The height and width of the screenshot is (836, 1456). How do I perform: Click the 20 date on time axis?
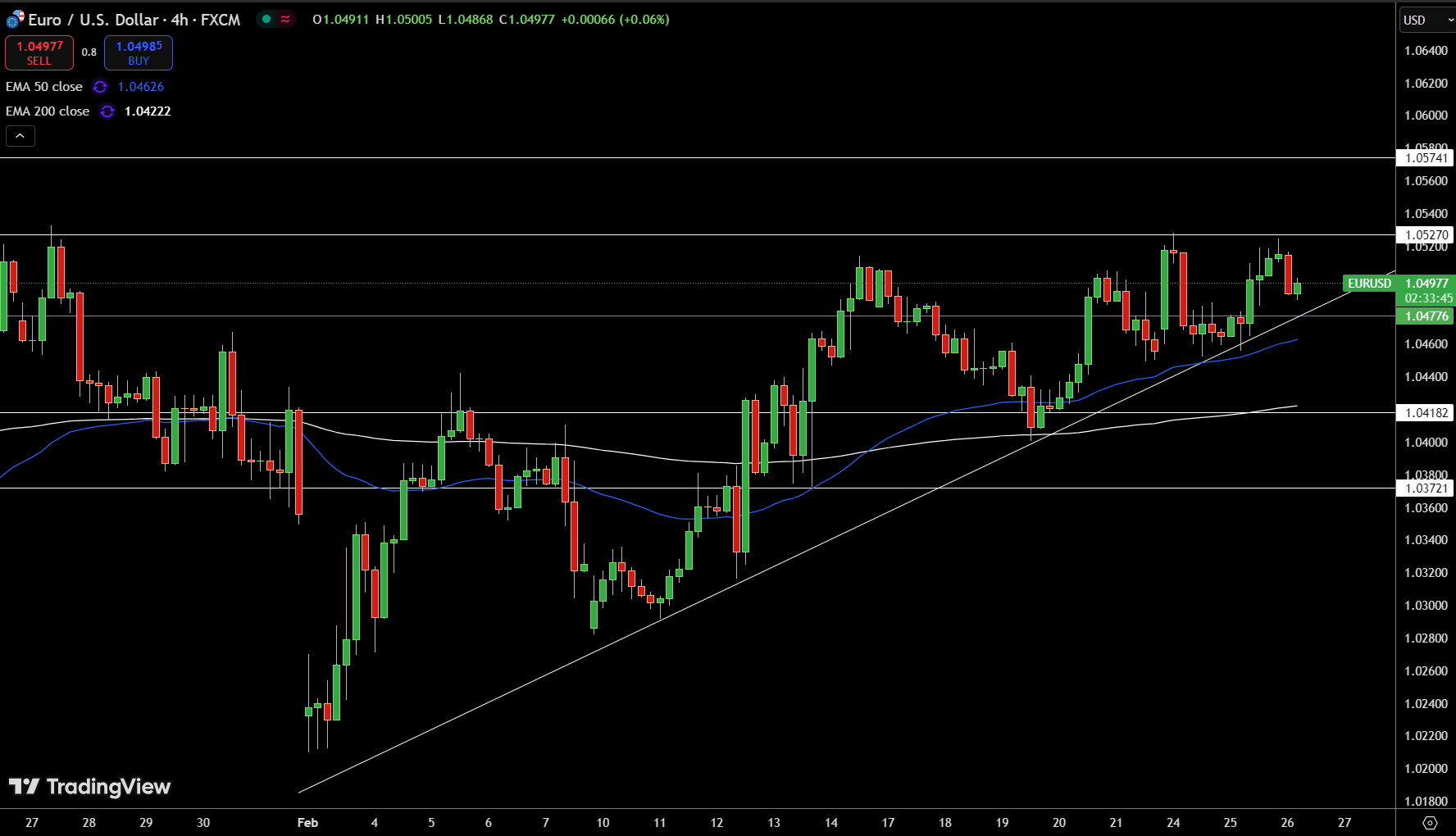click(1059, 823)
